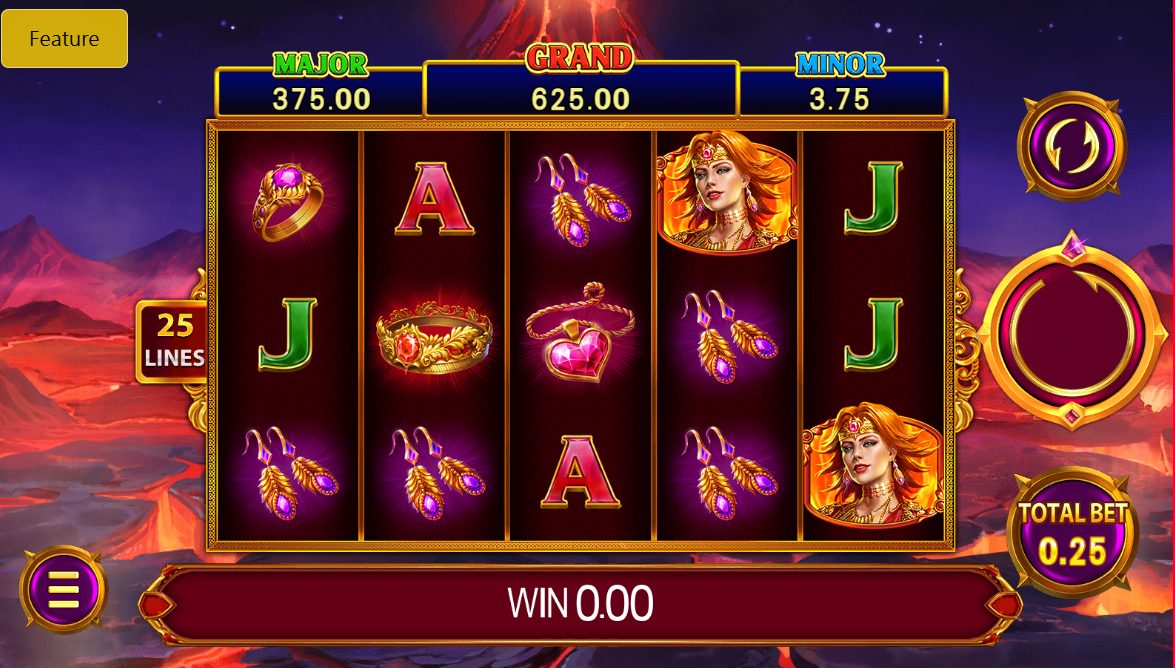Screen dimensions: 1175x668
Task: Click the gold ring symbol on reel one
Action: click(289, 200)
